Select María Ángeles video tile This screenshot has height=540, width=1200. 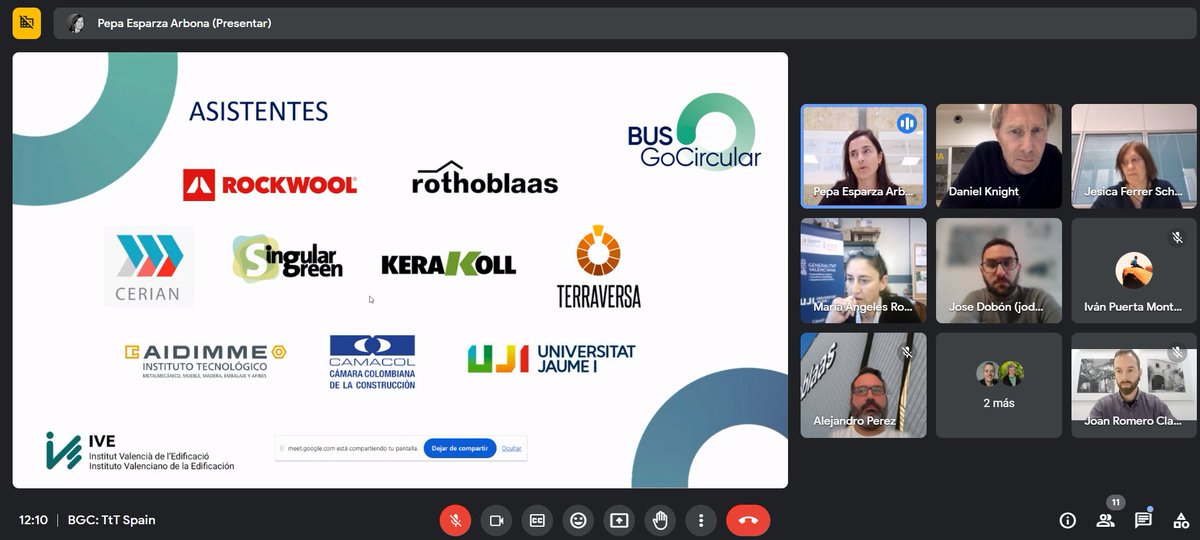tap(863, 270)
